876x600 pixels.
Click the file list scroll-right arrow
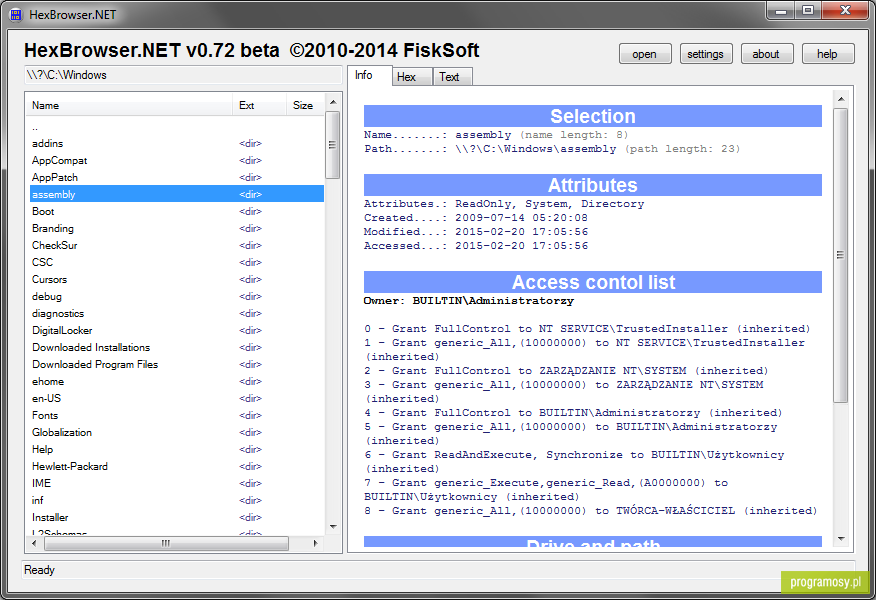316,543
